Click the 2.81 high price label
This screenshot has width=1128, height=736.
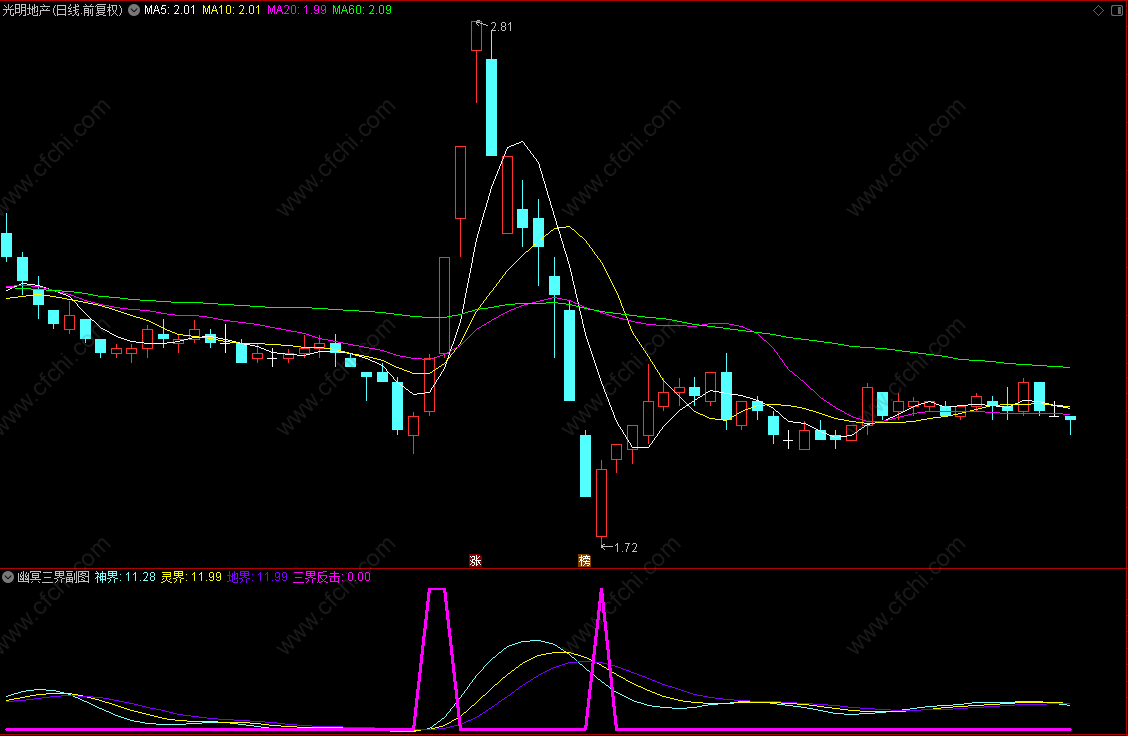point(501,27)
